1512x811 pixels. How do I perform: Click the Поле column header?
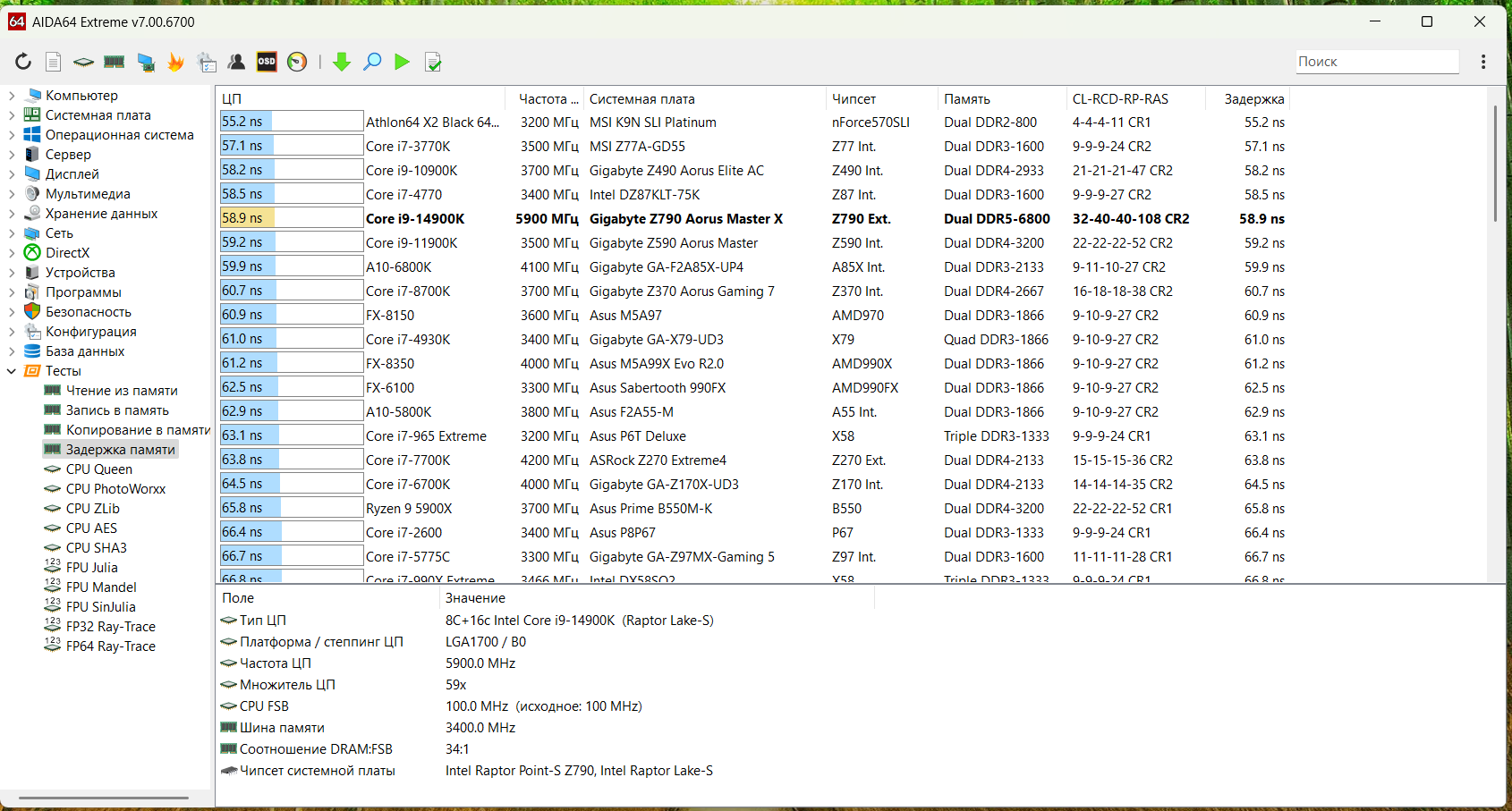point(328,598)
